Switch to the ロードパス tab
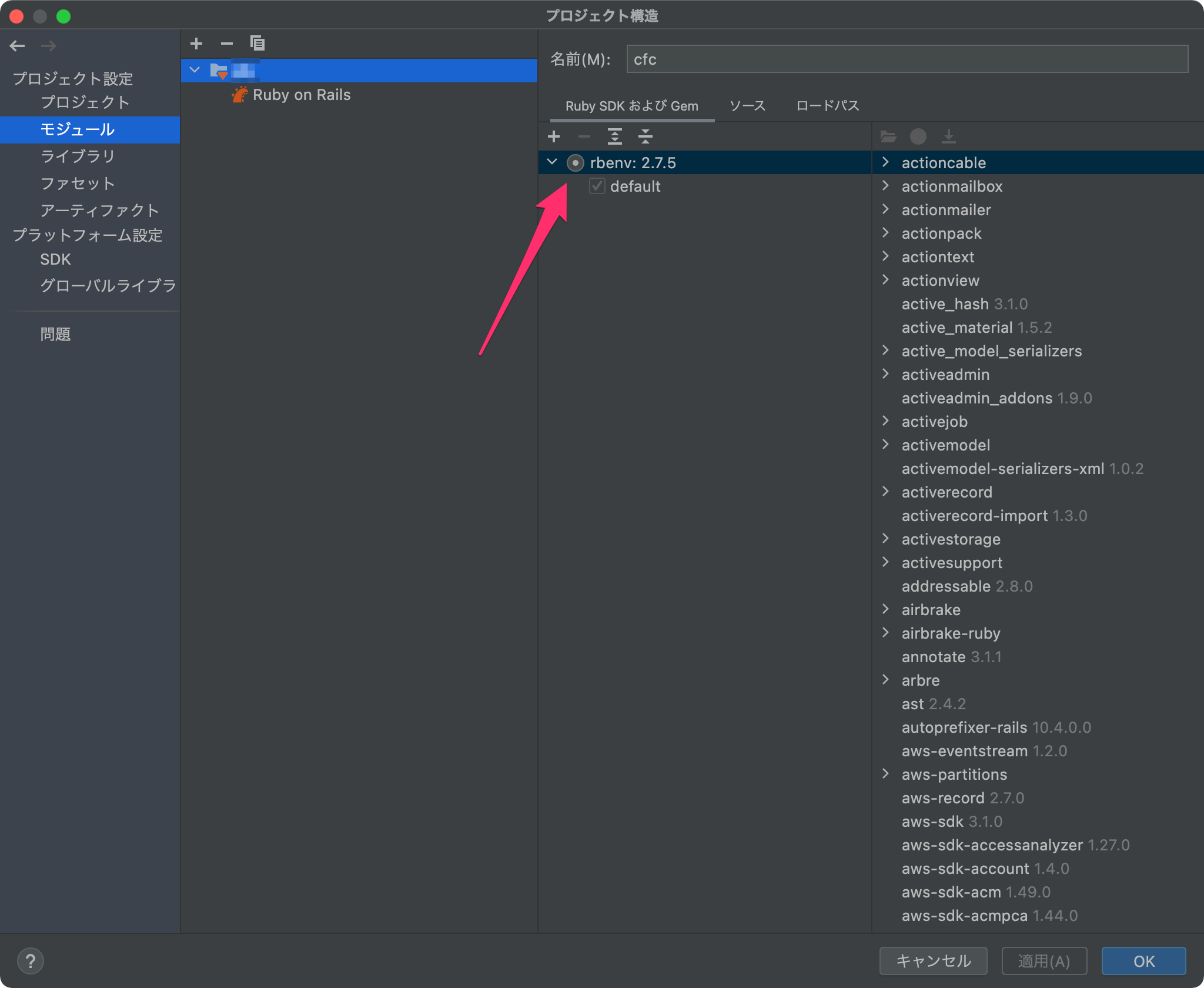Image resolution: width=1204 pixels, height=988 pixels. (828, 106)
